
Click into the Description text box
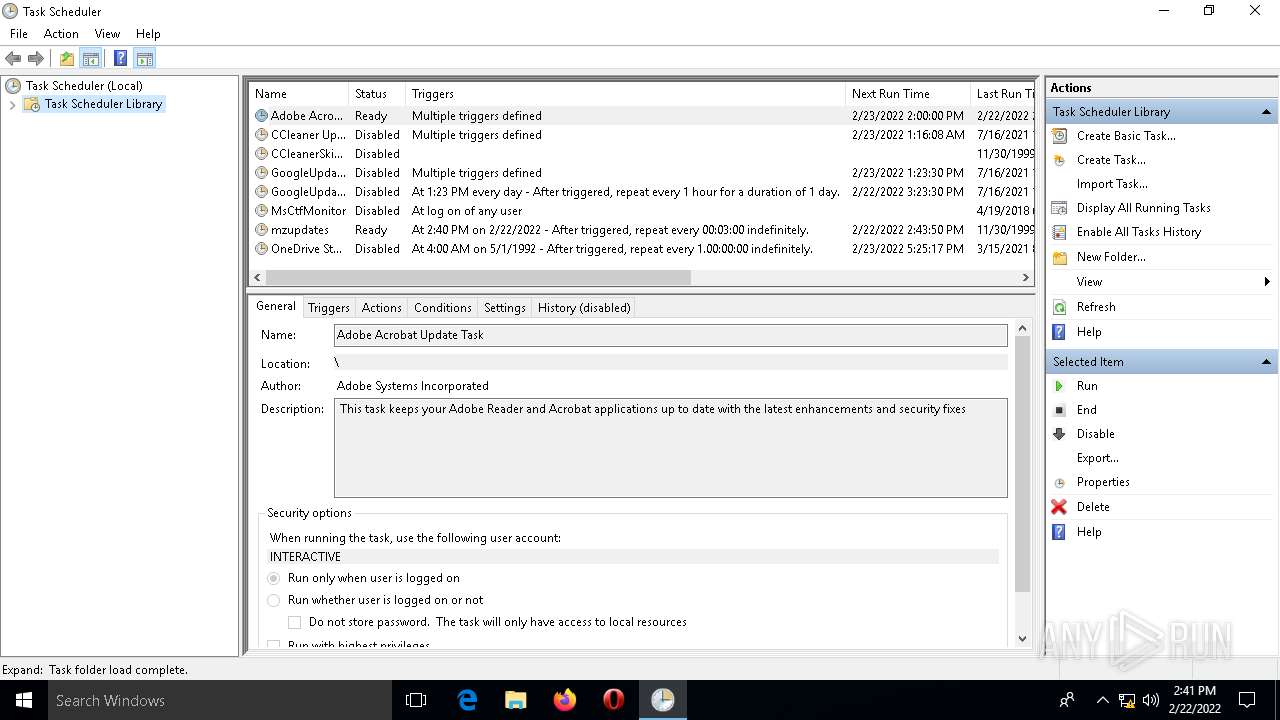tap(670, 448)
